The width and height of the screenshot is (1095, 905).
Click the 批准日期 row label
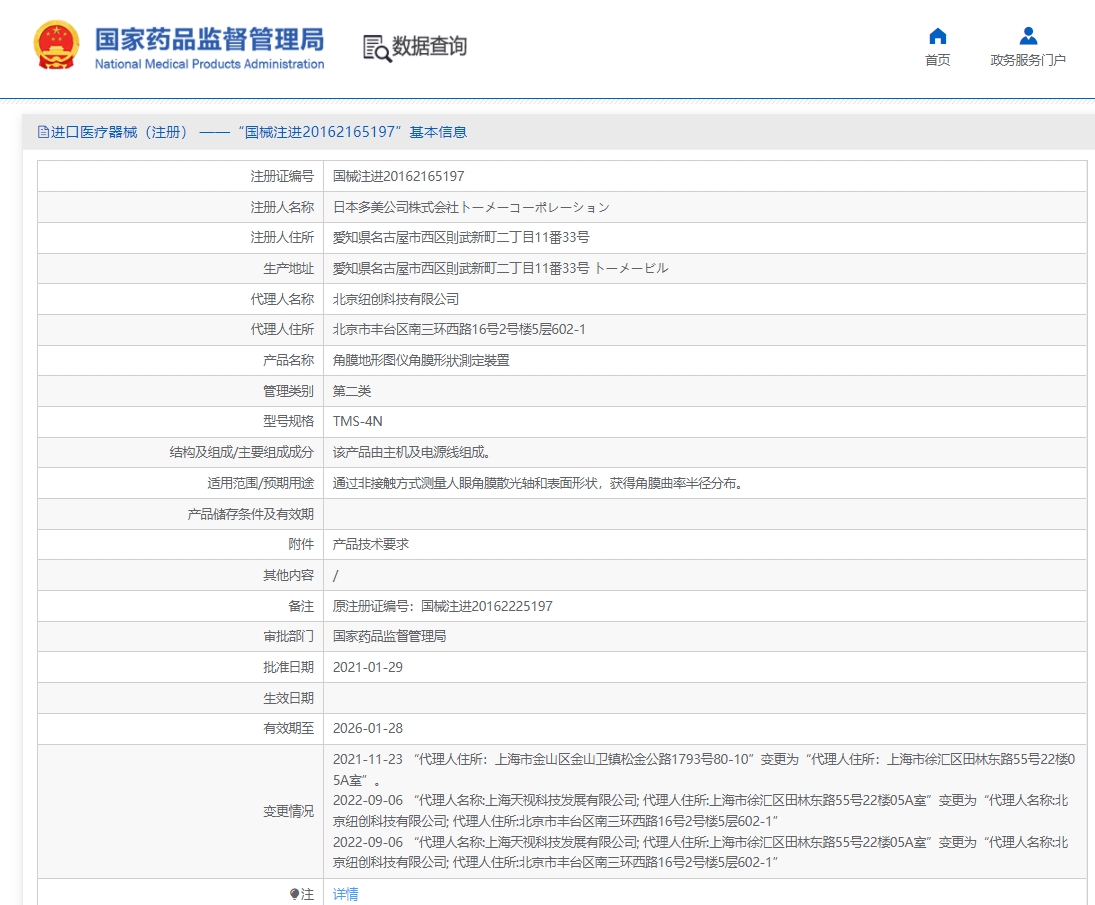tap(288, 667)
